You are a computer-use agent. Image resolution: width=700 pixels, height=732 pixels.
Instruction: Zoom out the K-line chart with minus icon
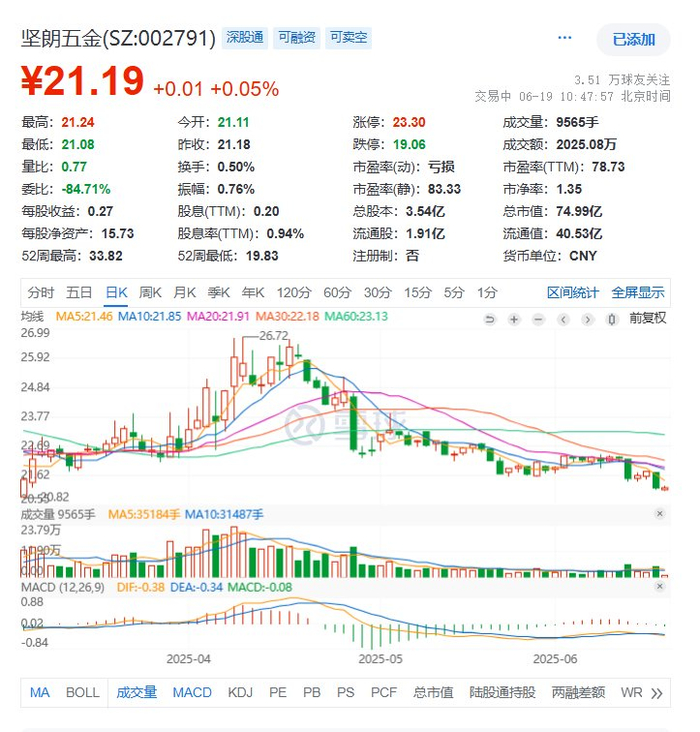[x=538, y=319]
